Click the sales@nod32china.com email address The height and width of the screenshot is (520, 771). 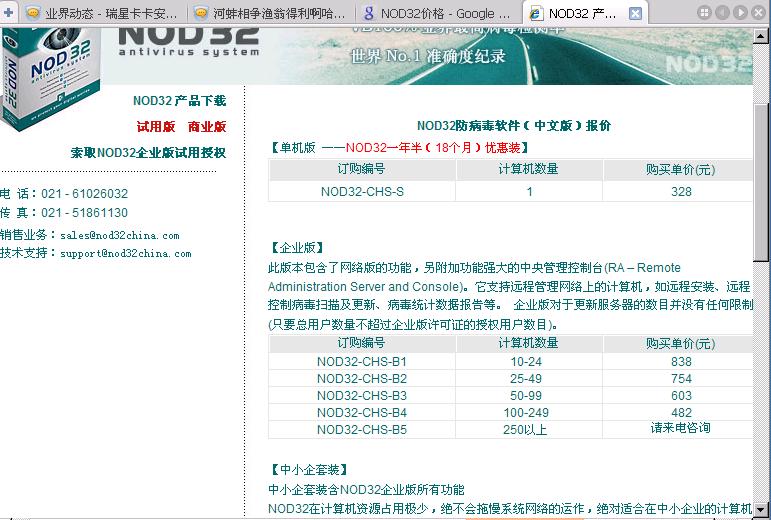coord(119,235)
